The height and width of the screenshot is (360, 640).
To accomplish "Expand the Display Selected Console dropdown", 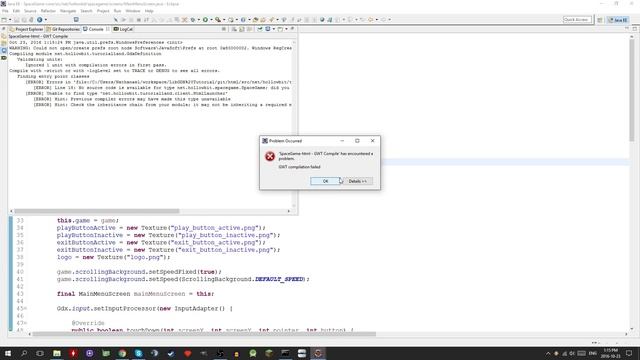I will pyautogui.click(x=273, y=29).
